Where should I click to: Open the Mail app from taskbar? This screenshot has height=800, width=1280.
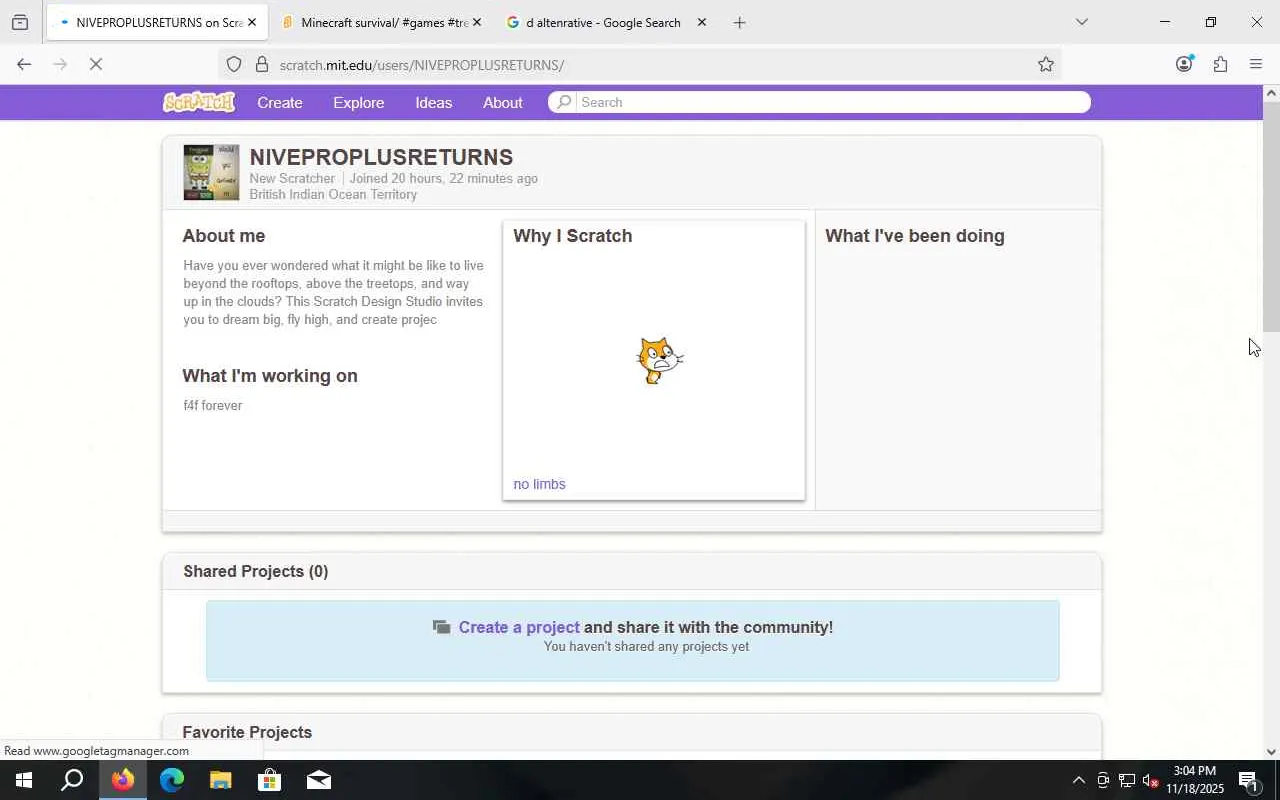pyautogui.click(x=319, y=780)
